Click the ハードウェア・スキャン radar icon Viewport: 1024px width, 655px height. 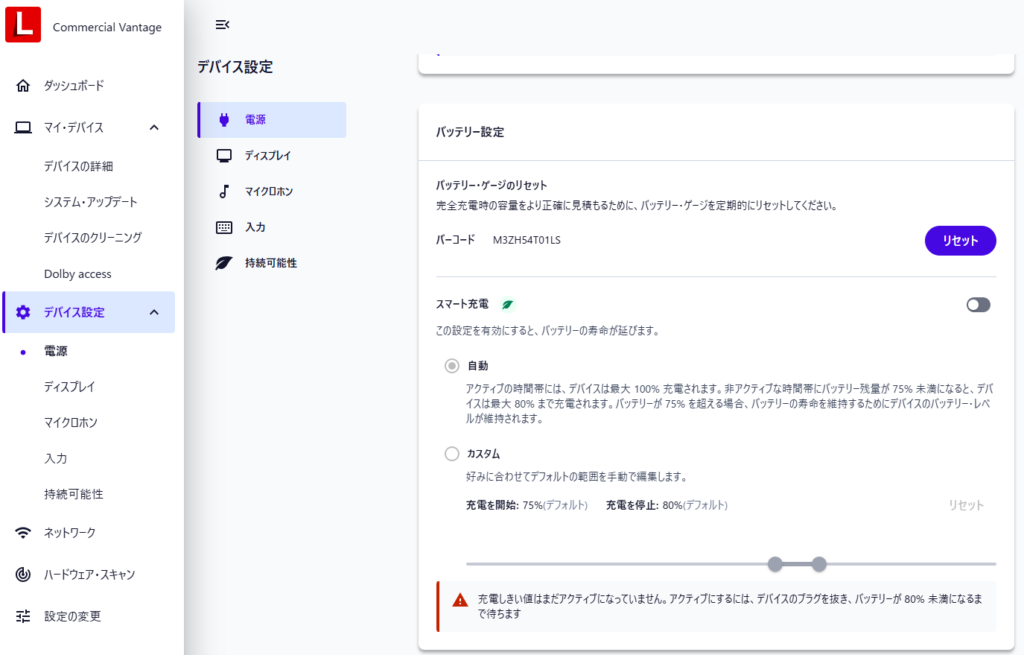[23, 575]
